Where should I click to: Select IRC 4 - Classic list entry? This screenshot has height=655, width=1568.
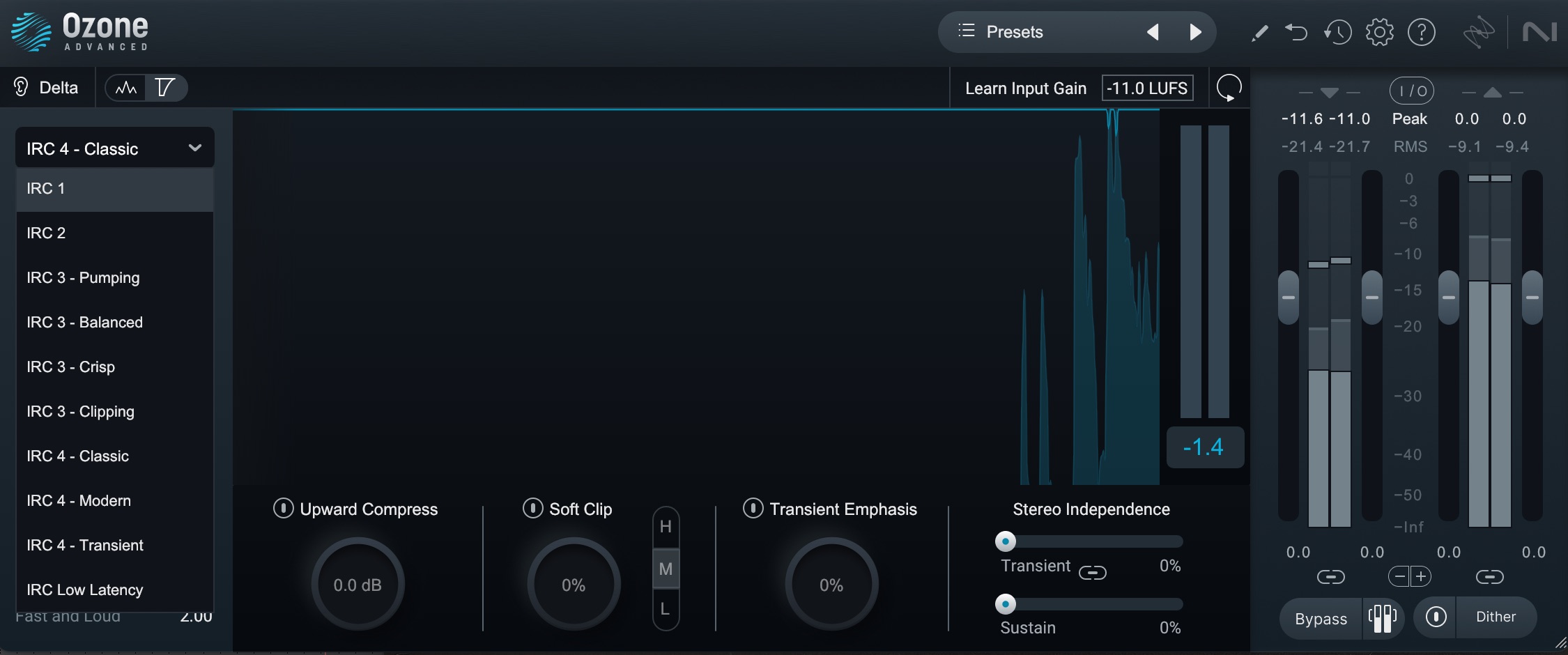(x=115, y=456)
